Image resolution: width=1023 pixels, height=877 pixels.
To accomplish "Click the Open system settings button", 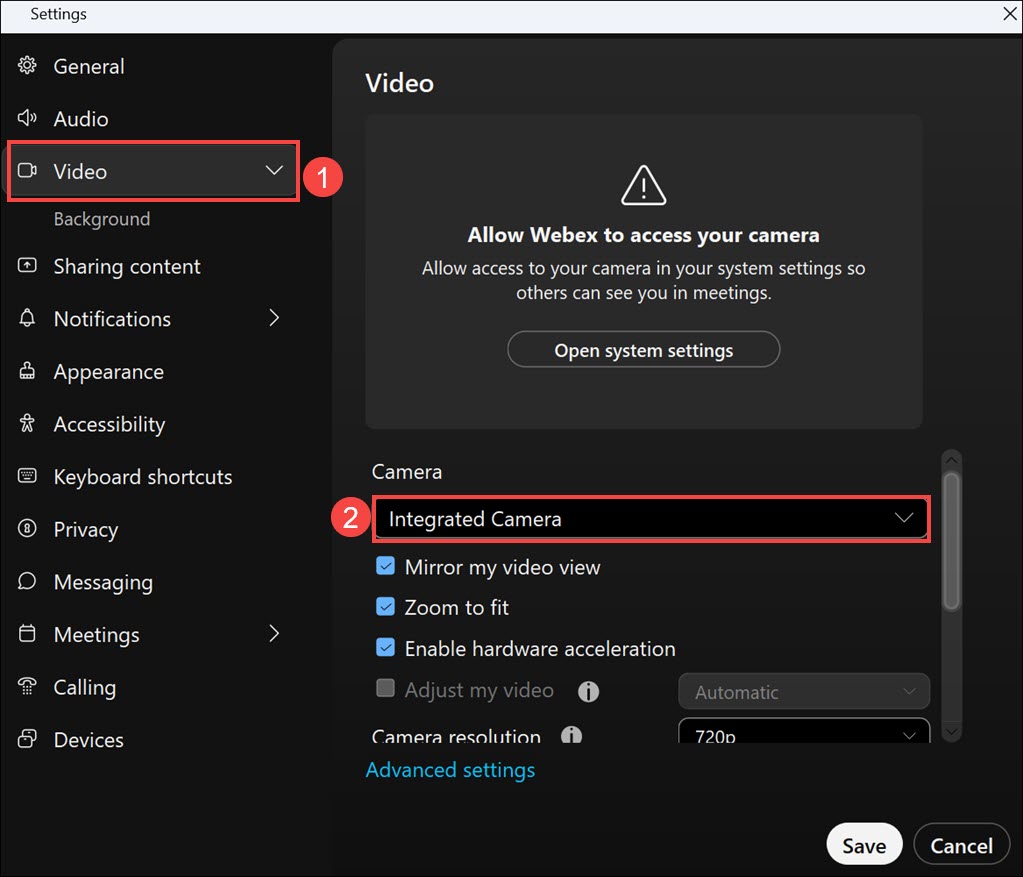I will pos(643,350).
